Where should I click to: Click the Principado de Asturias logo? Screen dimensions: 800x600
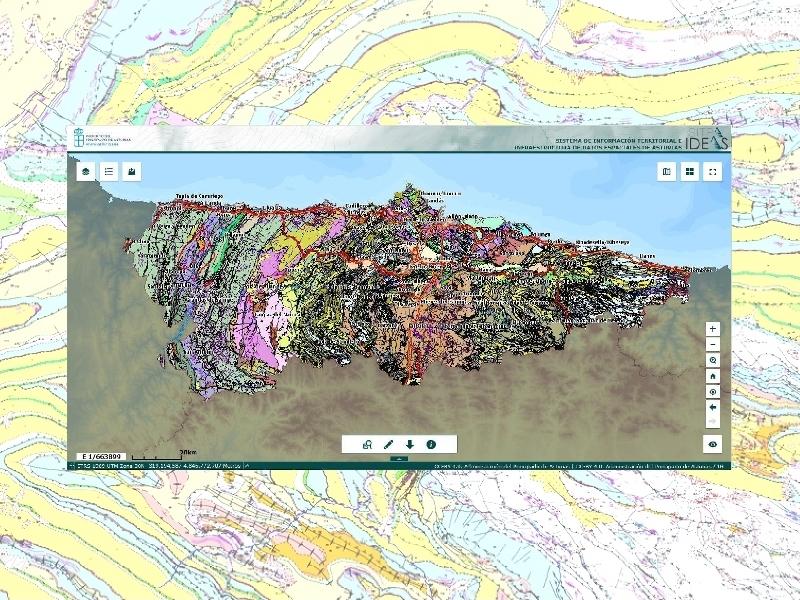click(x=102, y=138)
